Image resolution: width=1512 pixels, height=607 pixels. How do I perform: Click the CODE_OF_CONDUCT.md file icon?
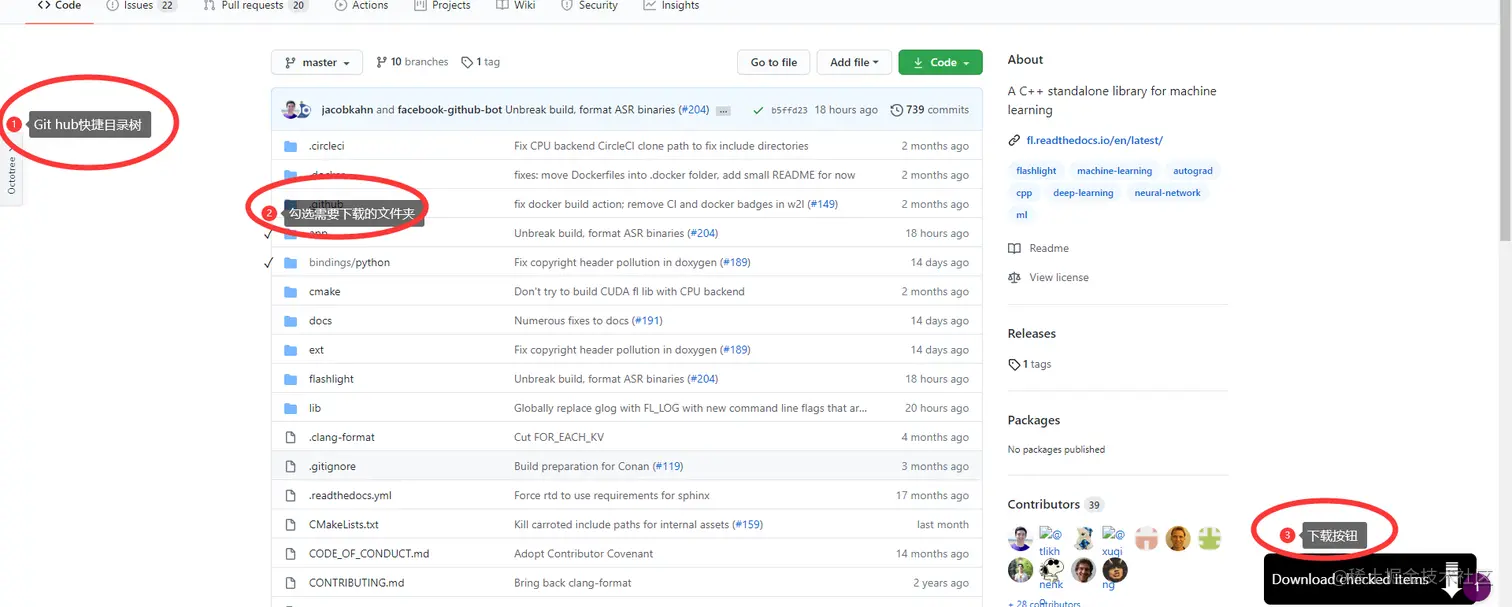(x=291, y=553)
